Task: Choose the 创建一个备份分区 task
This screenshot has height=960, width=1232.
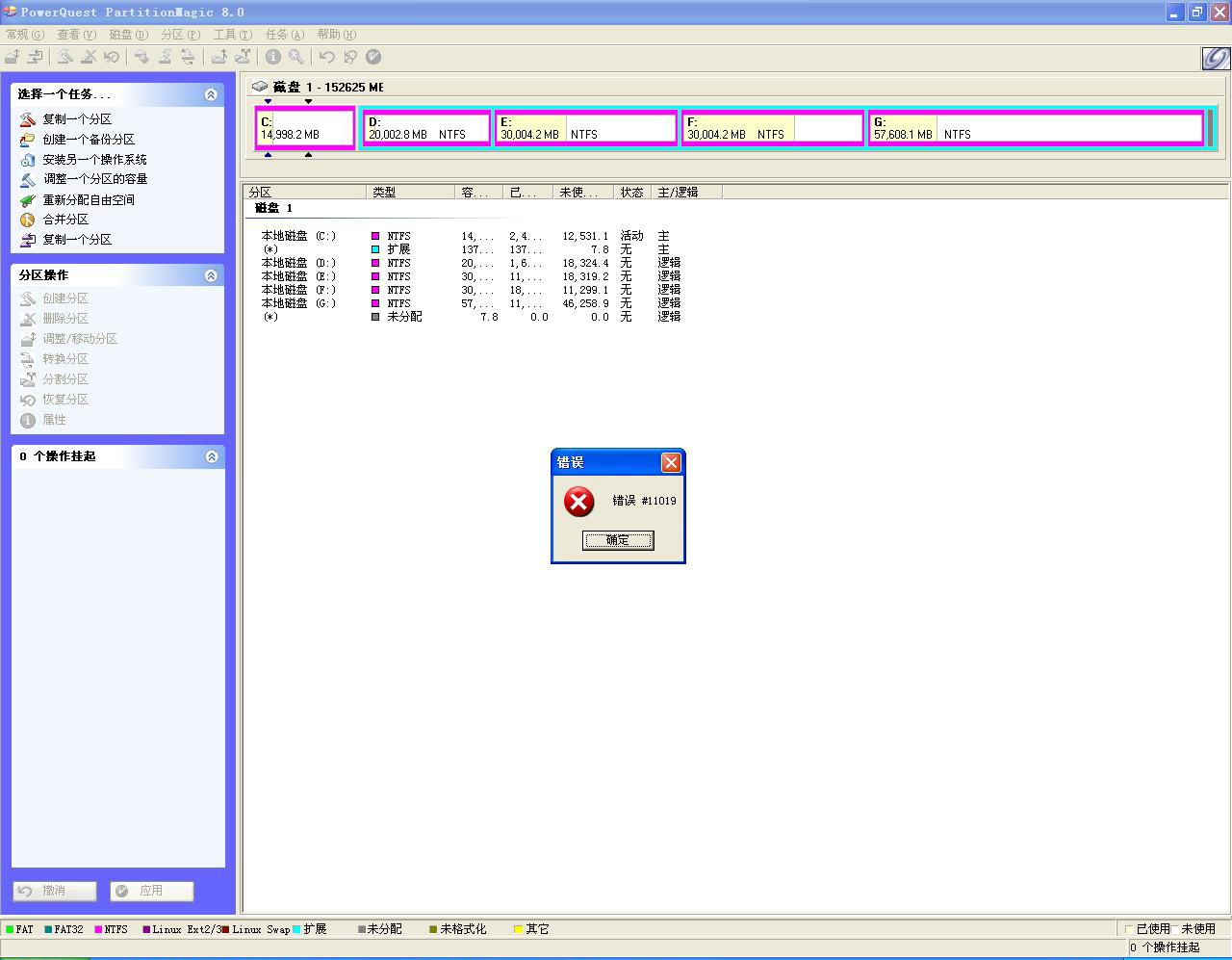Action: click(x=89, y=140)
